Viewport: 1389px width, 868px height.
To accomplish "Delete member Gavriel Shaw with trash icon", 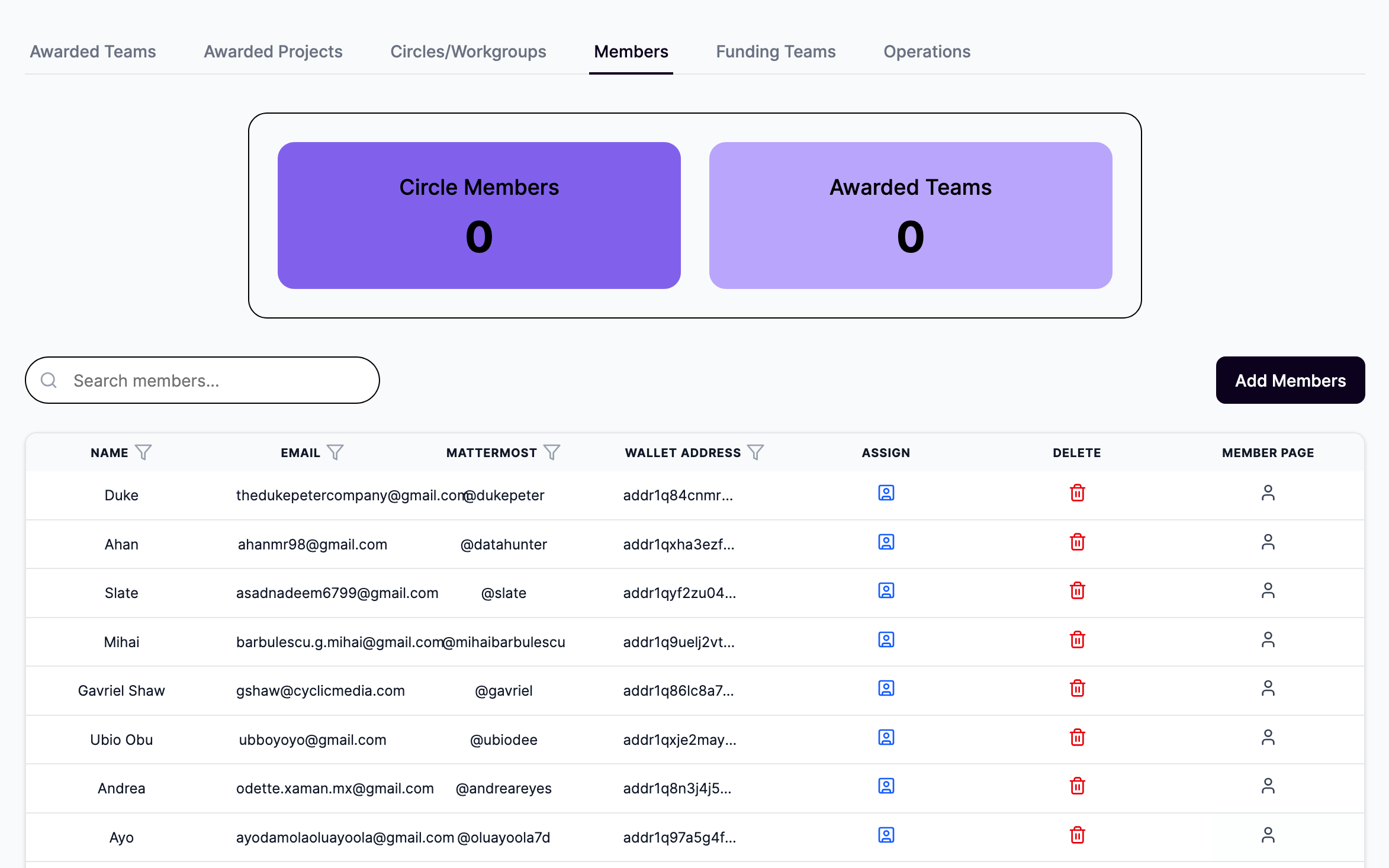I will click(1077, 688).
